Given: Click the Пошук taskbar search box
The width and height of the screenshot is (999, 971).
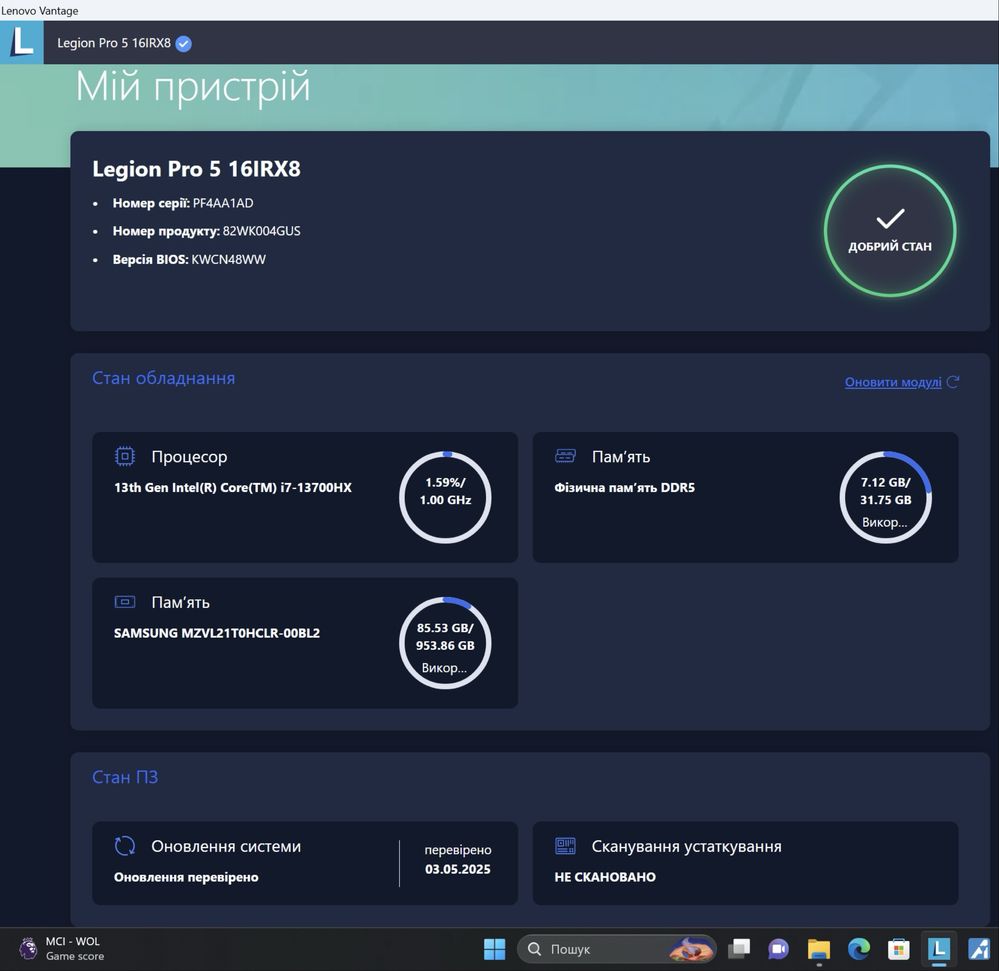Looking at the screenshot, I should tap(616, 949).
